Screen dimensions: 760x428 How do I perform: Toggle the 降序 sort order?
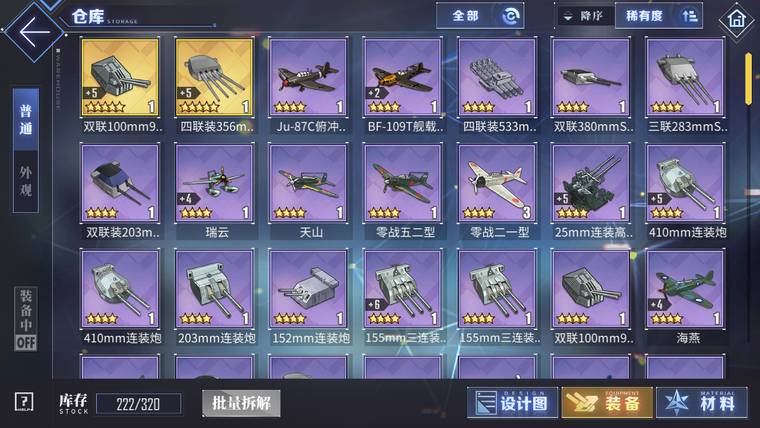[x=585, y=16]
